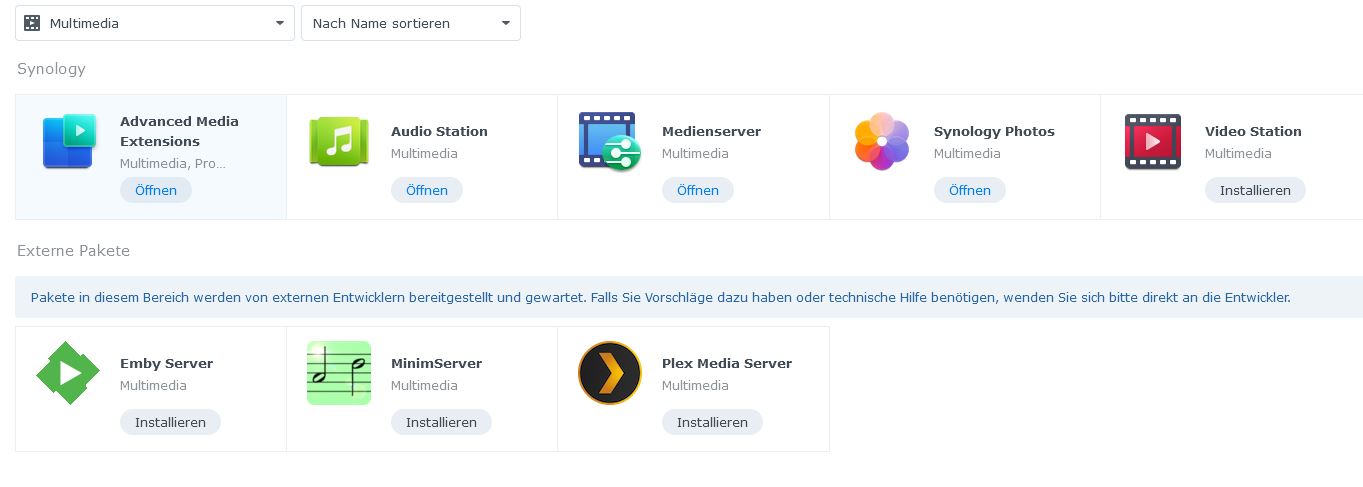
Task: Click the green Audio Station icon
Action: (x=339, y=141)
